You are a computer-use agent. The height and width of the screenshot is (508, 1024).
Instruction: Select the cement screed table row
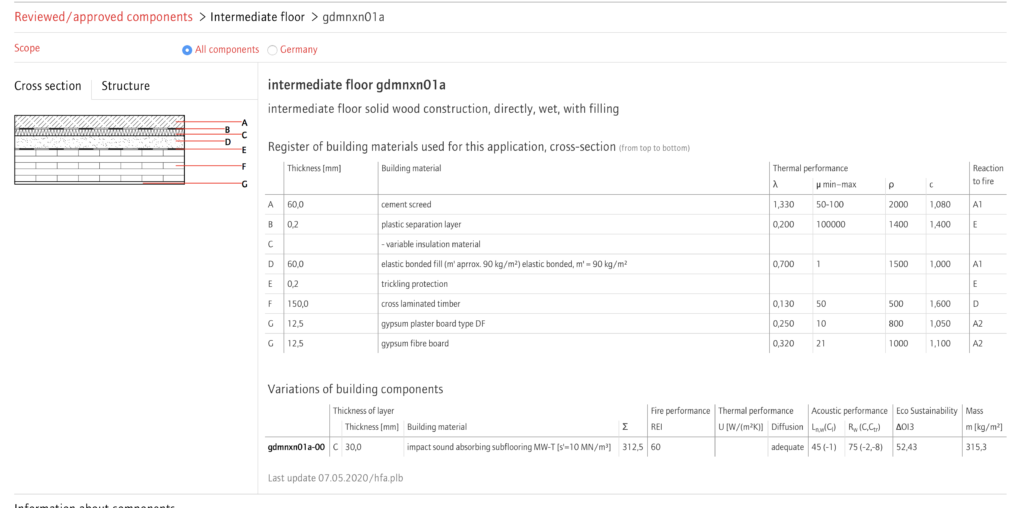[635, 204]
